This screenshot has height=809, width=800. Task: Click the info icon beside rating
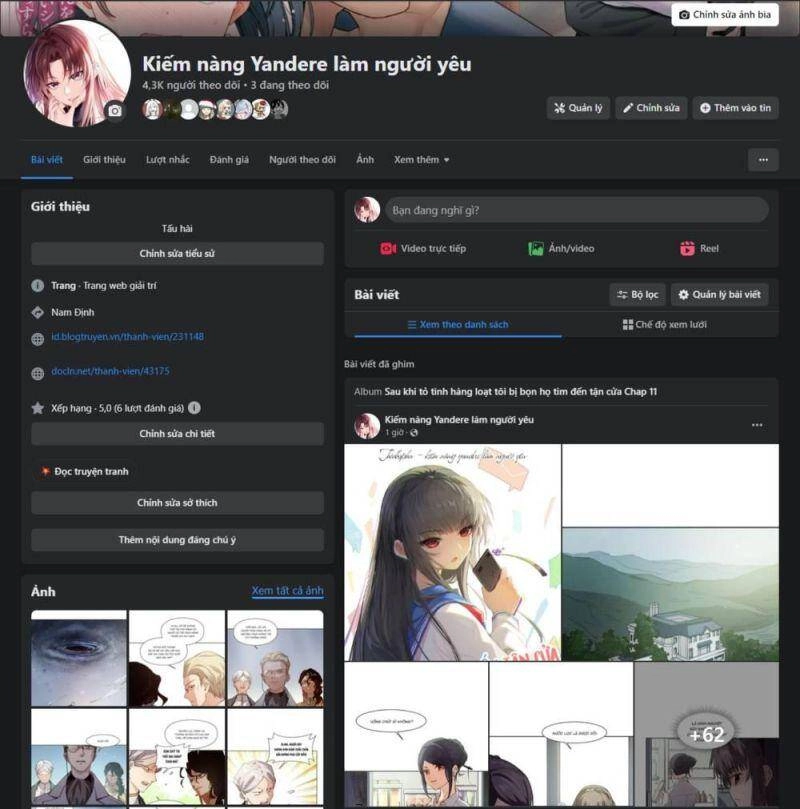point(194,408)
